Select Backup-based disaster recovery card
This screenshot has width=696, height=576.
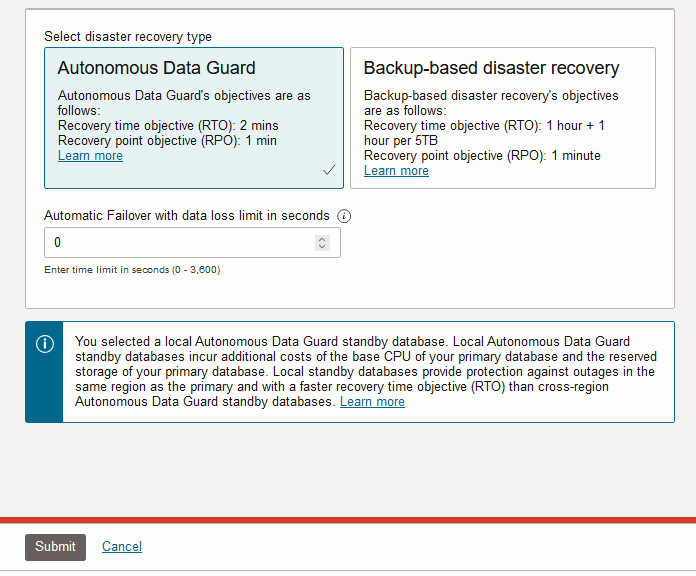503,118
